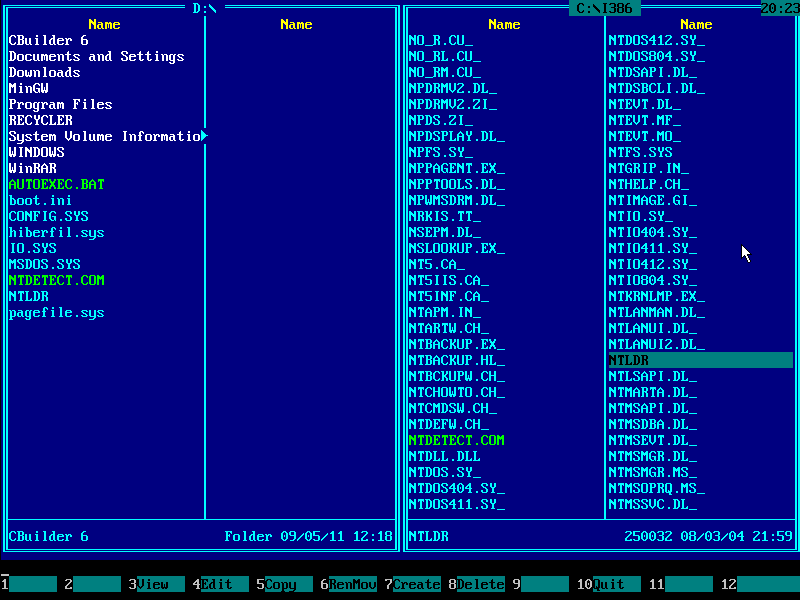800x600 pixels.
Task: Select the NTDOS.SY_ file
Action: [444, 472]
